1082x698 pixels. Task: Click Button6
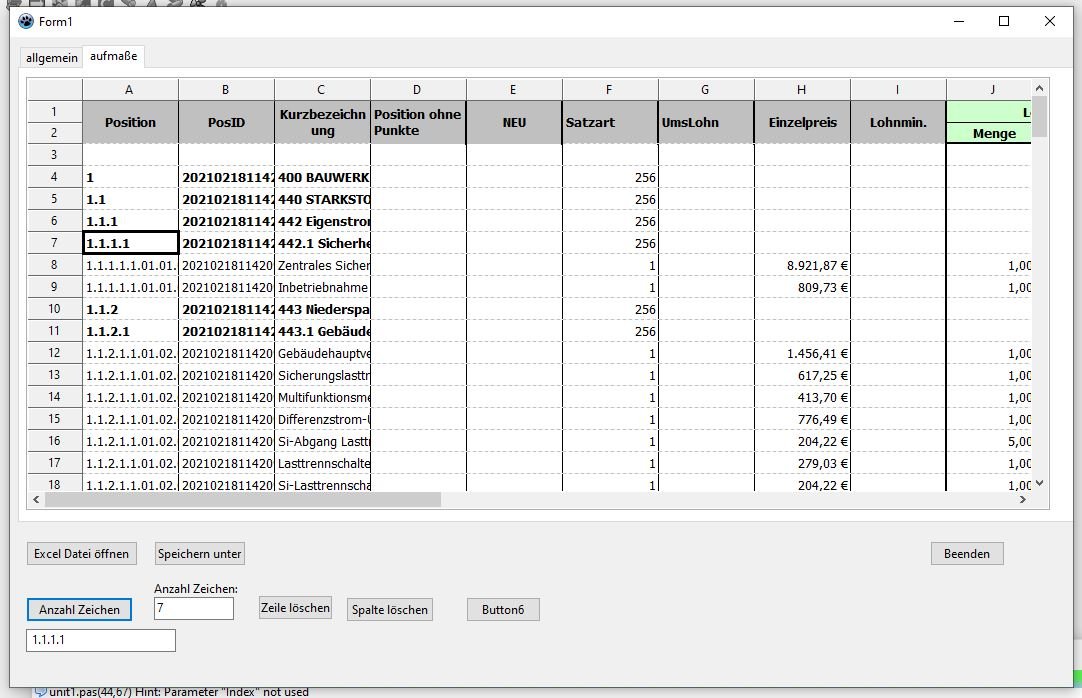503,609
